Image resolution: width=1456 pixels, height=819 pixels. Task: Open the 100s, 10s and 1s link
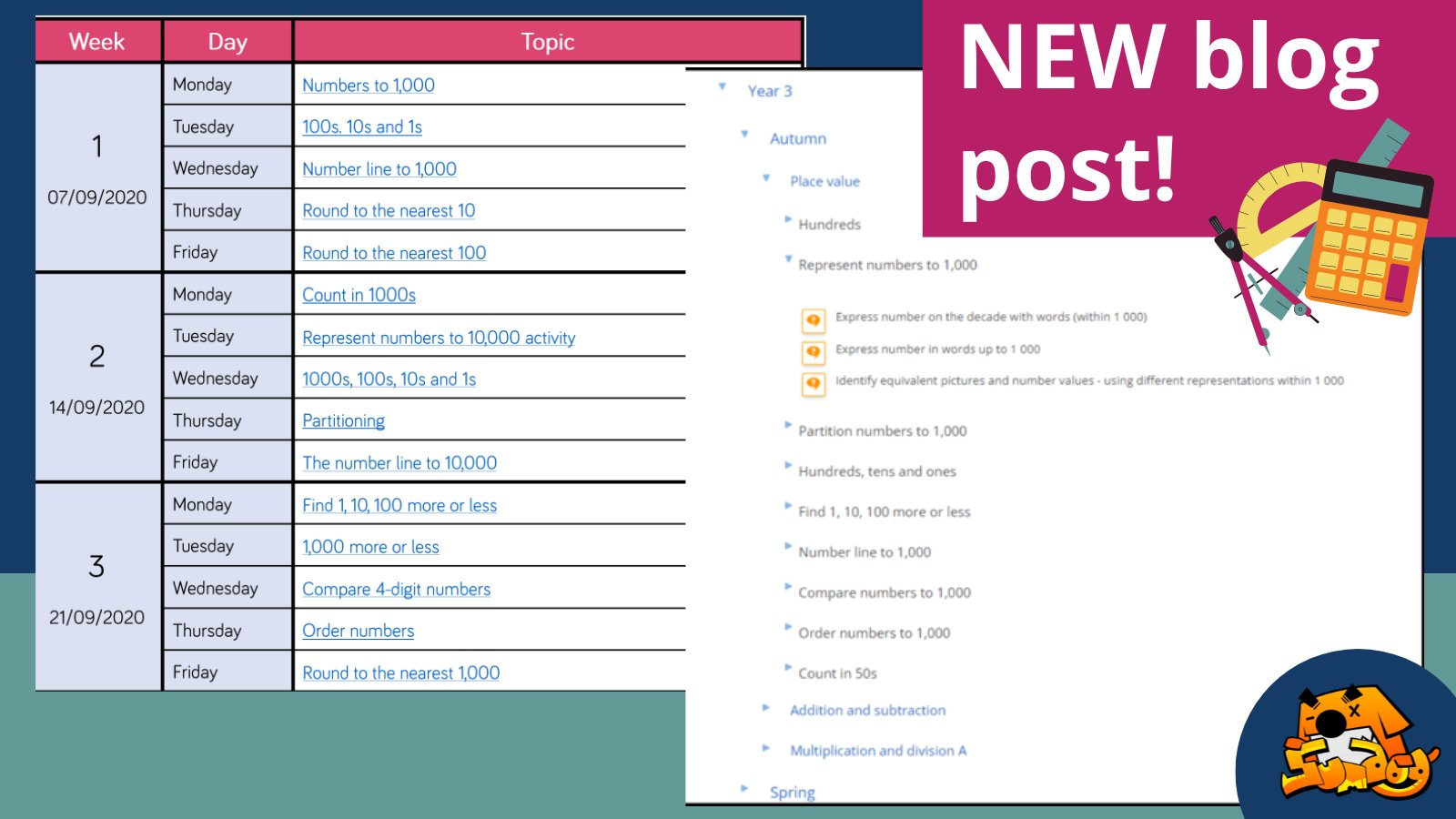point(362,126)
